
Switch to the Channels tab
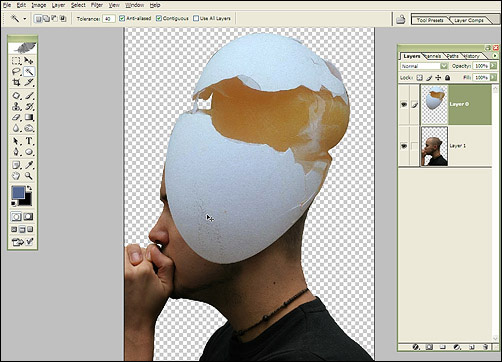tap(433, 56)
